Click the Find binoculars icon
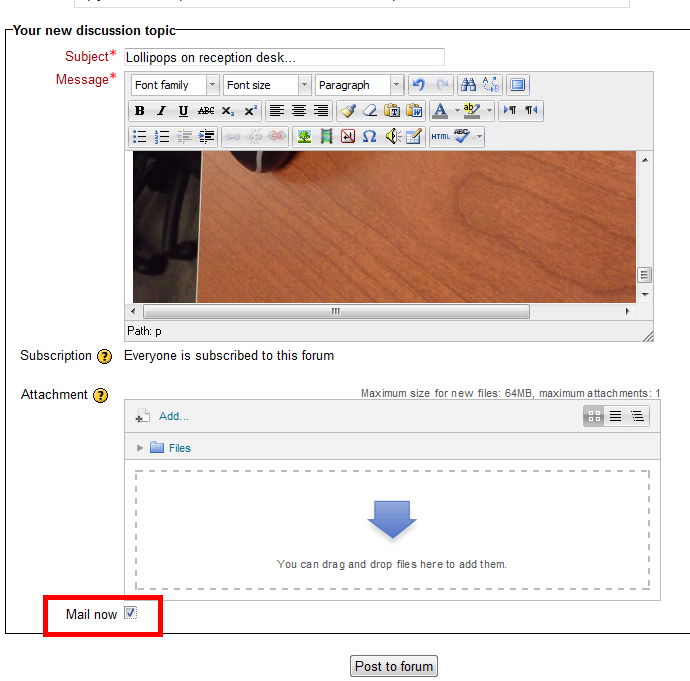Viewport: 690px width, 681px height. pyautogui.click(x=468, y=85)
